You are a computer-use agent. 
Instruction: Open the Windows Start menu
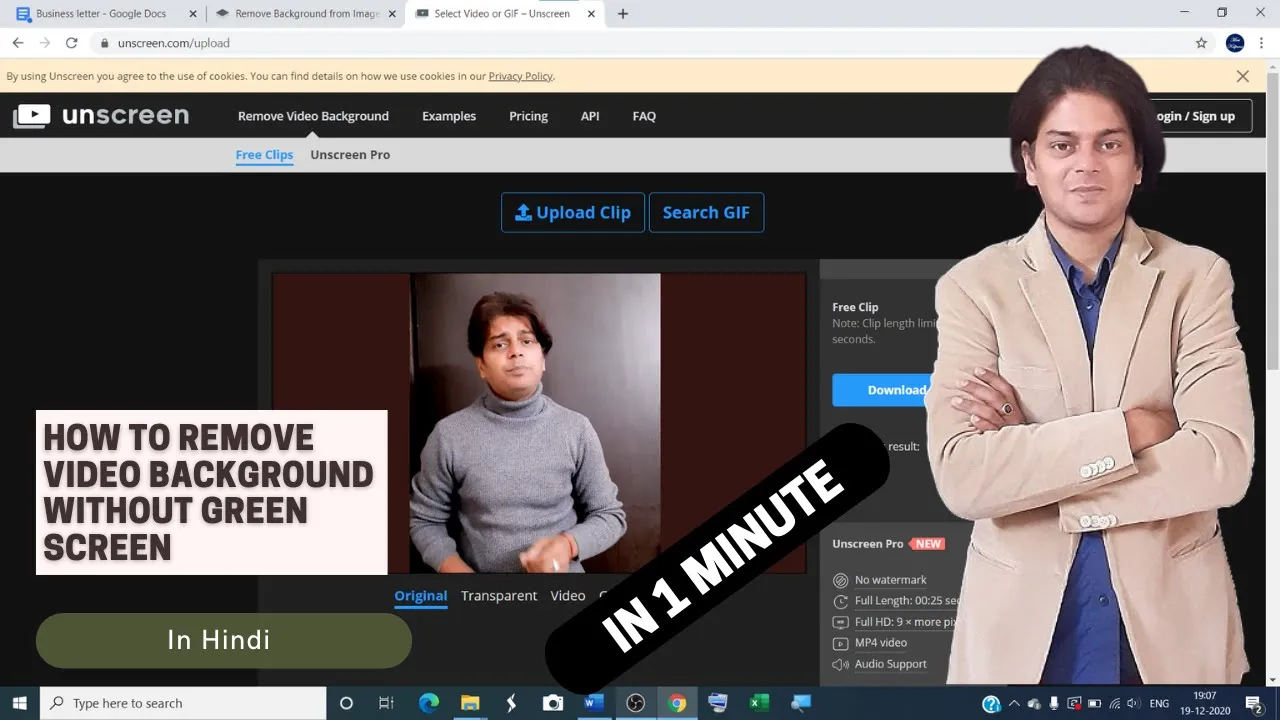(19, 703)
